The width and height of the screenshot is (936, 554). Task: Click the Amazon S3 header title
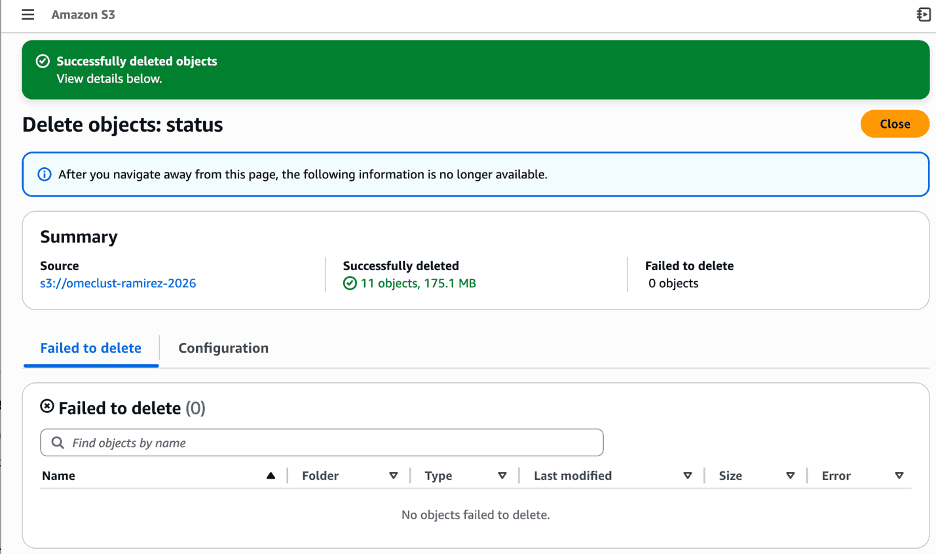pos(83,15)
